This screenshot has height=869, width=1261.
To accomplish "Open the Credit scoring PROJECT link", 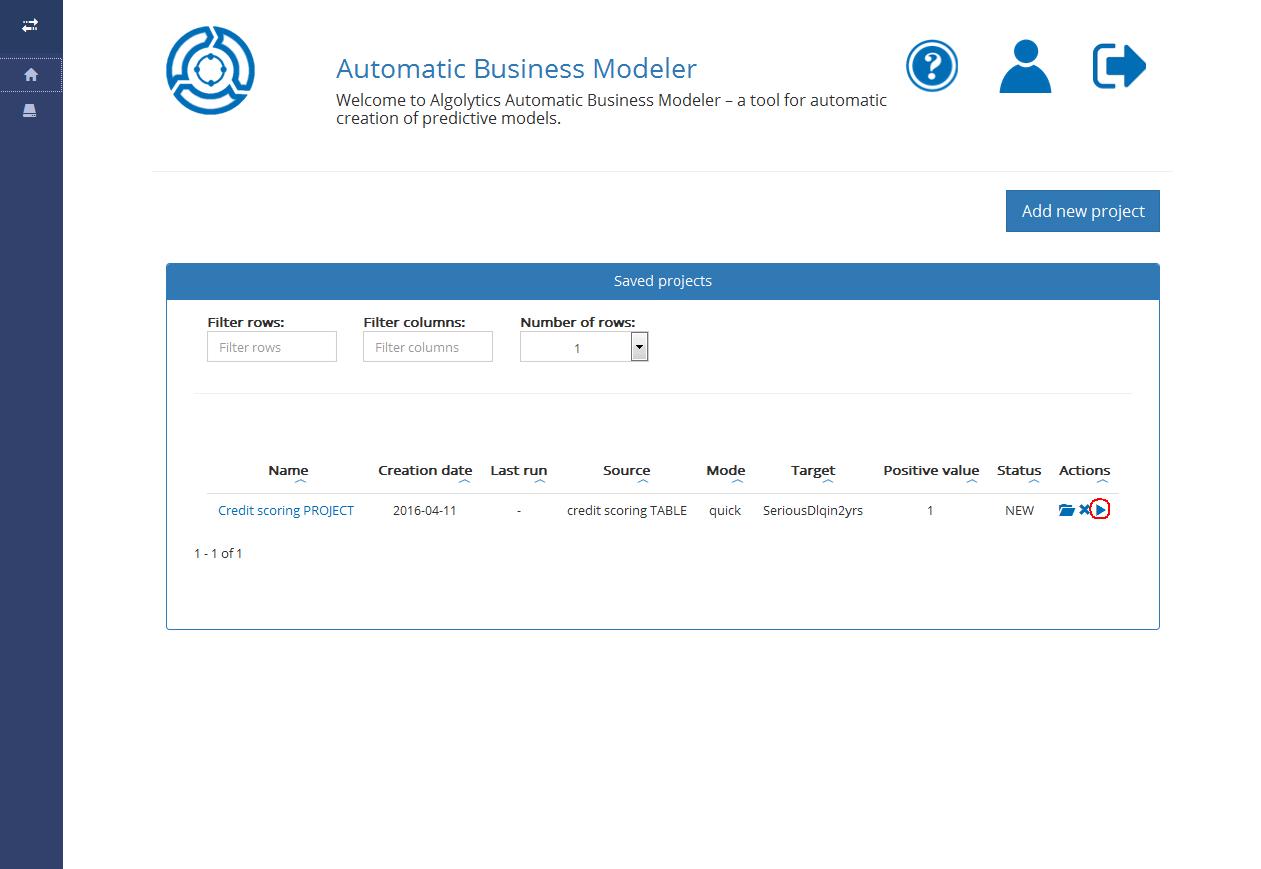I will (x=286, y=510).
